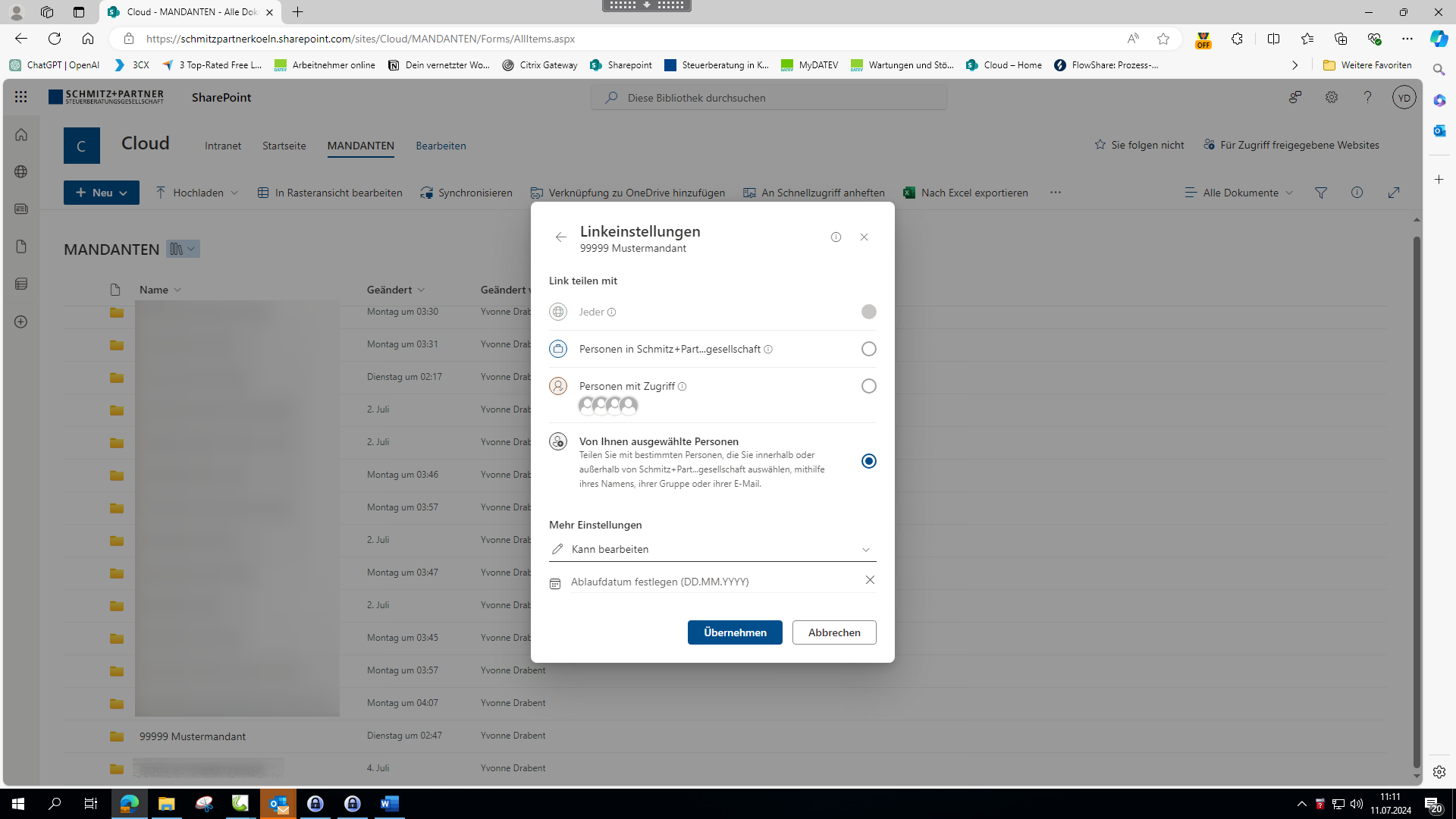Screen dimensions: 1456x819
Task: Open Outlook from Windows taskbar
Action: point(278,804)
